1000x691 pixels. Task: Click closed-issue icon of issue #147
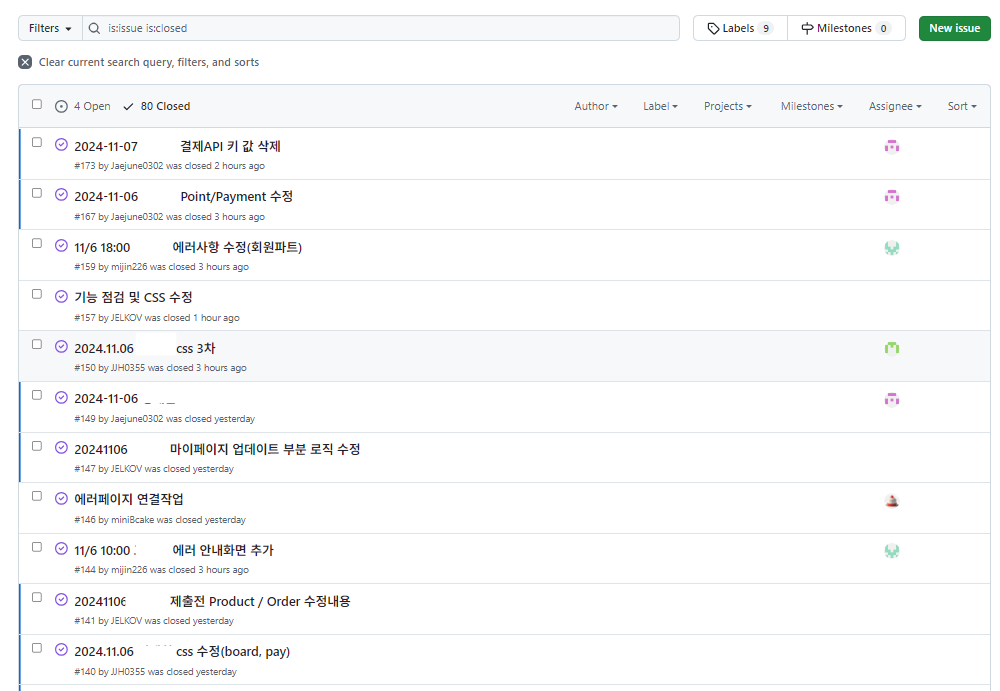coord(61,447)
